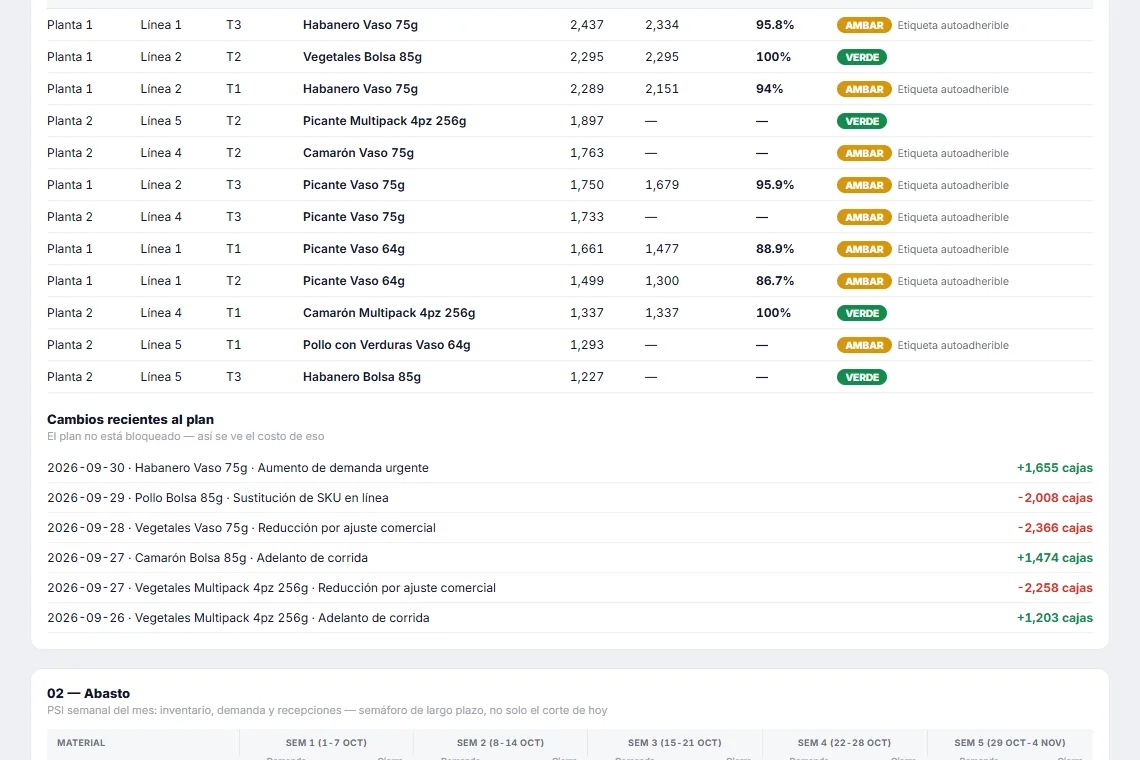The width and height of the screenshot is (1140, 760).
Task: Click the -2,258 cajas change amount
Action: pyautogui.click(x=1055, y=588)
